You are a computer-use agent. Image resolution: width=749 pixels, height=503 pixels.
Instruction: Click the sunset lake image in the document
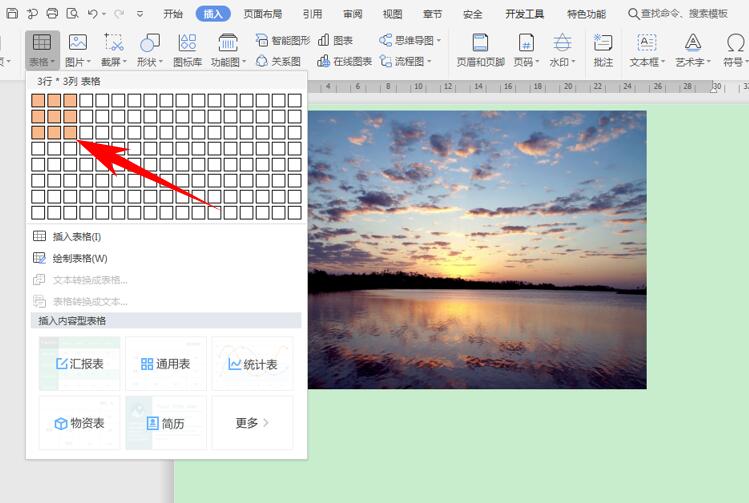point(477,250)
